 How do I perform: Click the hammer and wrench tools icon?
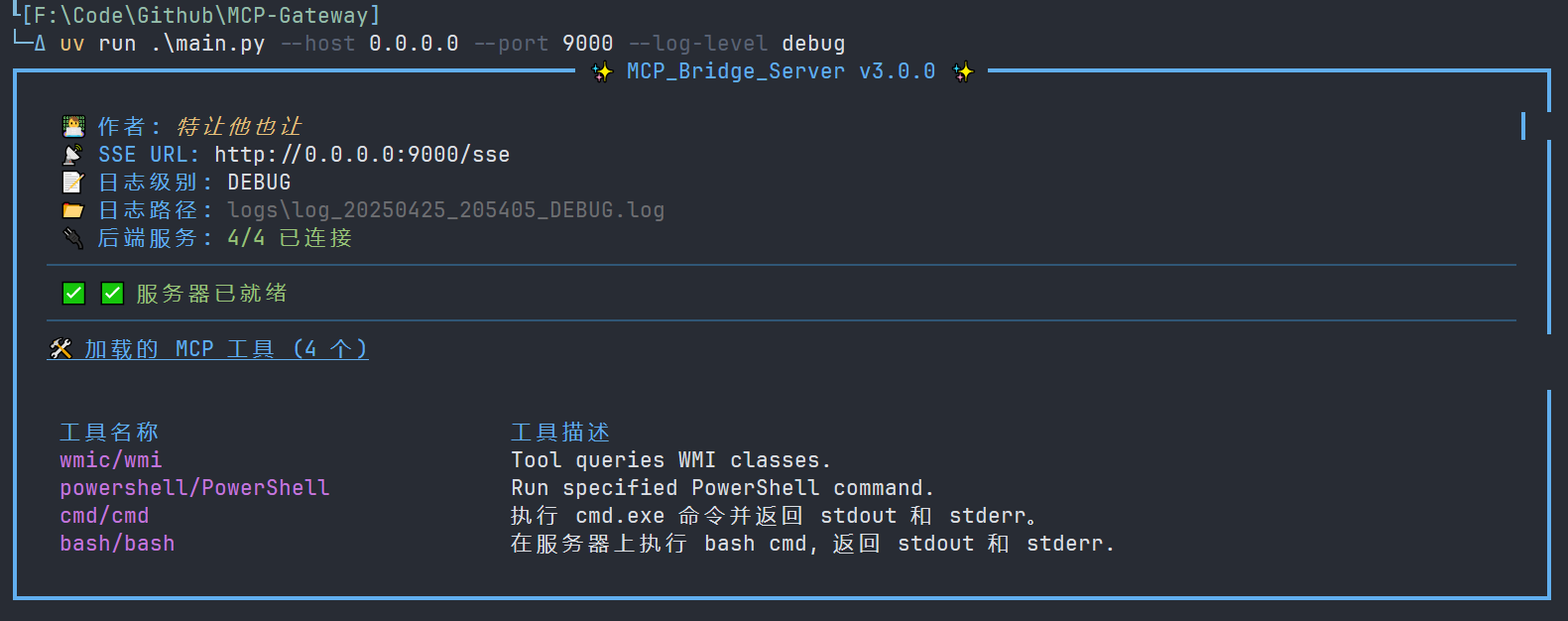coord(61,349)
